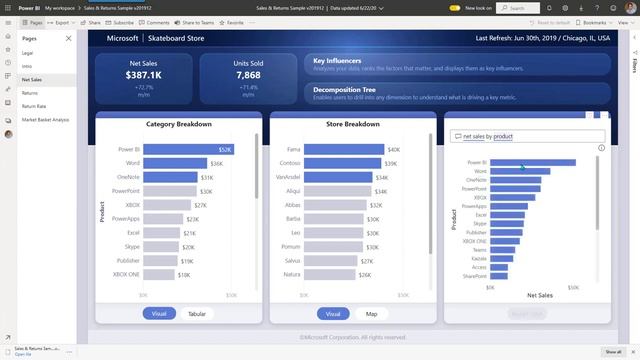Select Visual view in Category Breakdown
This screenshot has width=640, height=360.
click(159, 313)
